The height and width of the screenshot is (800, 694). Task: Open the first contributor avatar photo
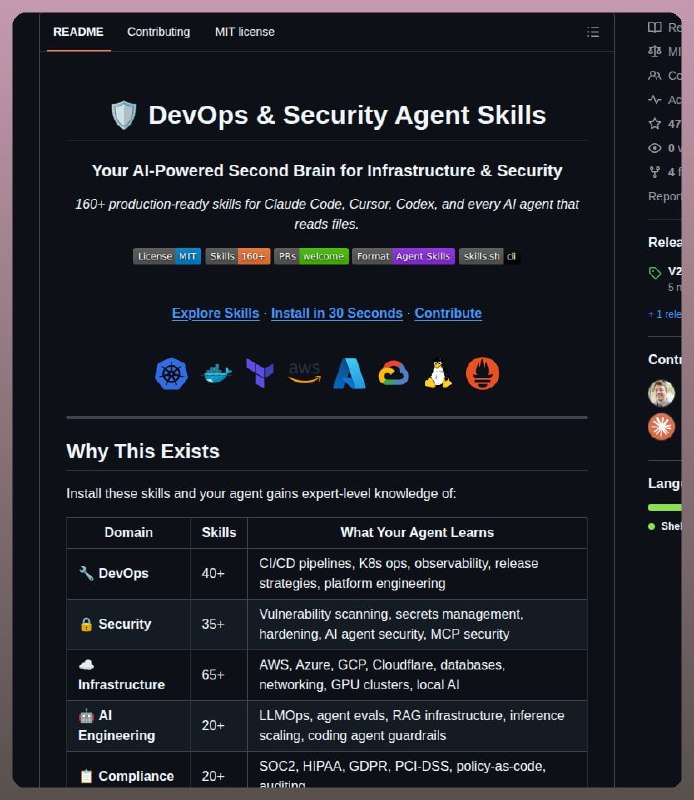click(x=661, y=393)
